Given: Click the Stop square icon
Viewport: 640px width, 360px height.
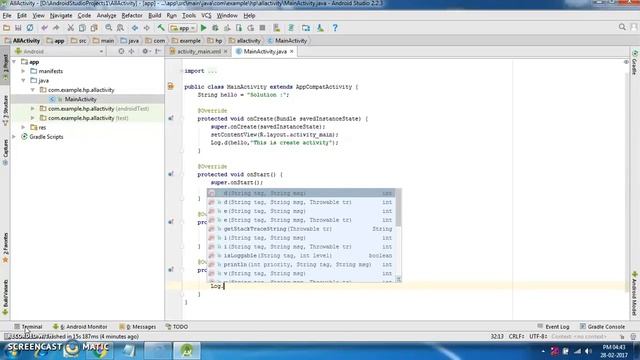Looking at the screenshot, I should coord(262,28).
